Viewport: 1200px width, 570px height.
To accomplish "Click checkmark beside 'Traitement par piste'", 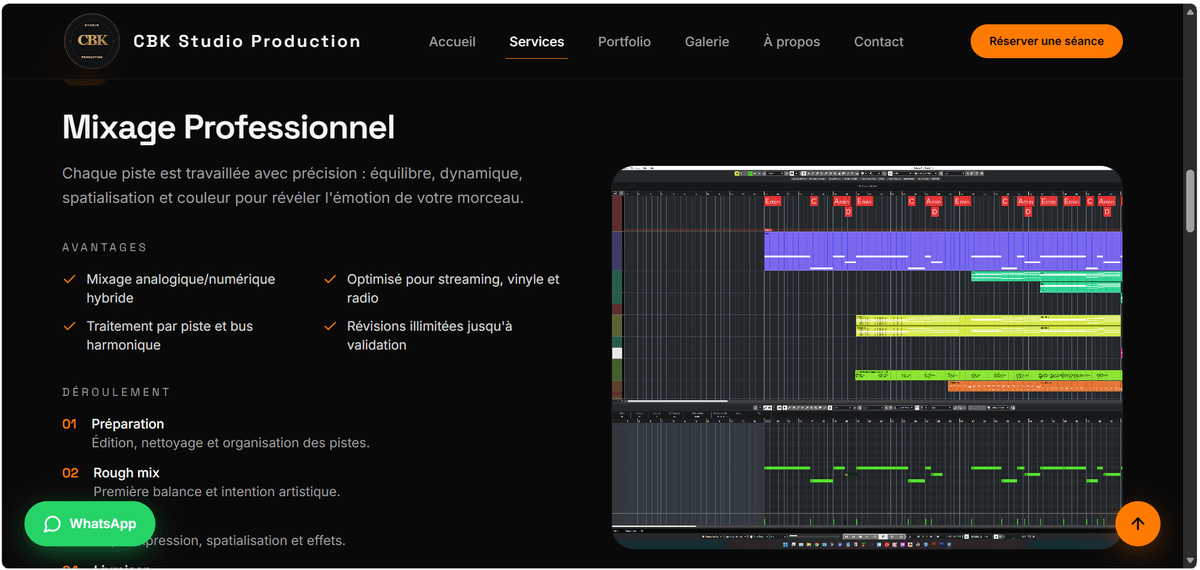I will pos(69,326).
